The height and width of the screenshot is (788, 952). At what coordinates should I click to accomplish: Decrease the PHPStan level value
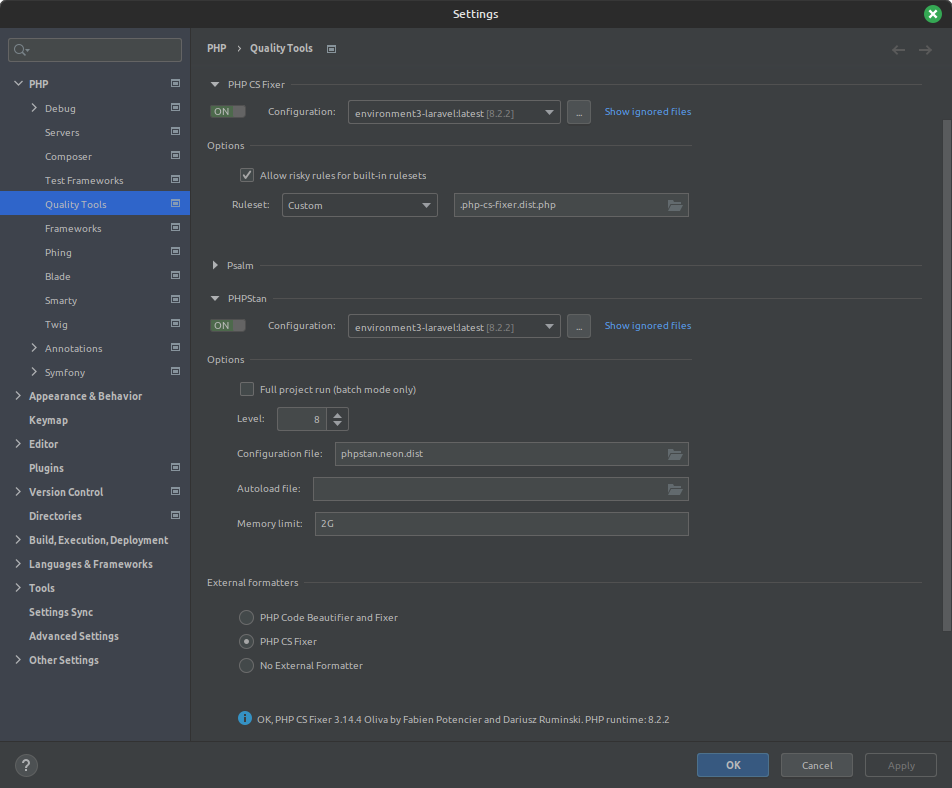pyautogui.click(x=338, y=423)
